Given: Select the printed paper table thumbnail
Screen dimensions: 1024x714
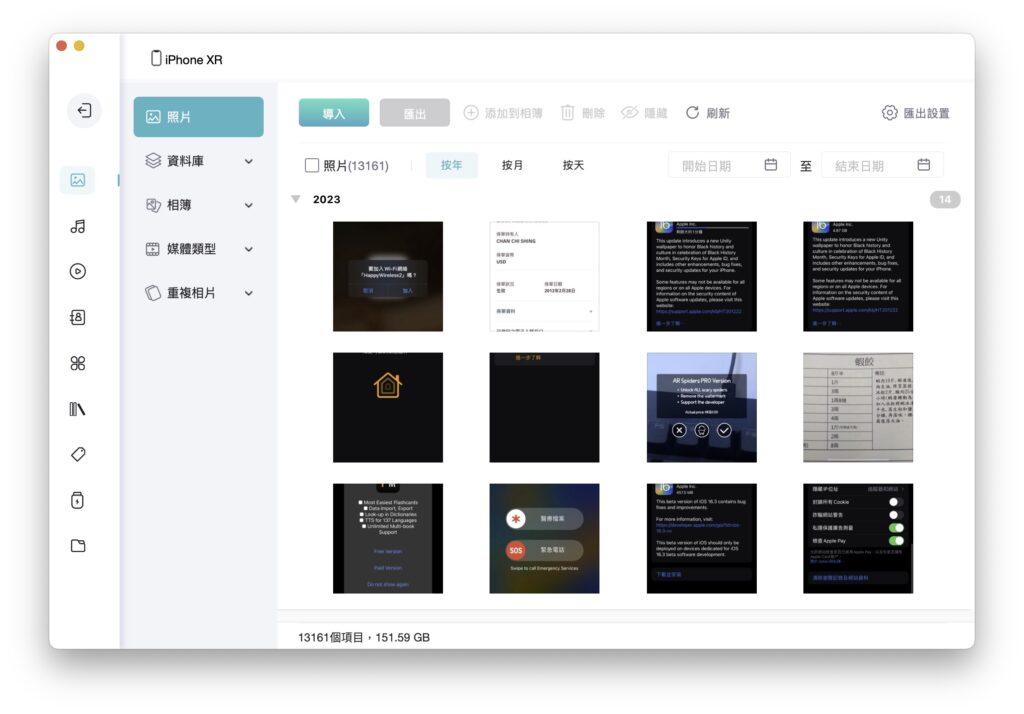Looking at the screenshot, I should pyautogui.click(x=858, y=408).
